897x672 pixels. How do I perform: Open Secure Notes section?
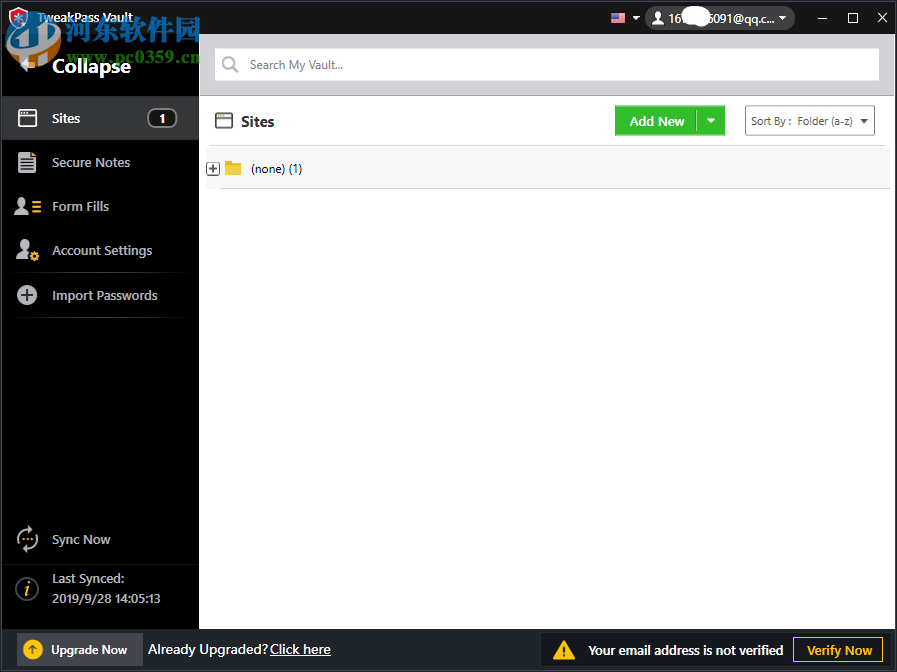[x=100, y=162]
